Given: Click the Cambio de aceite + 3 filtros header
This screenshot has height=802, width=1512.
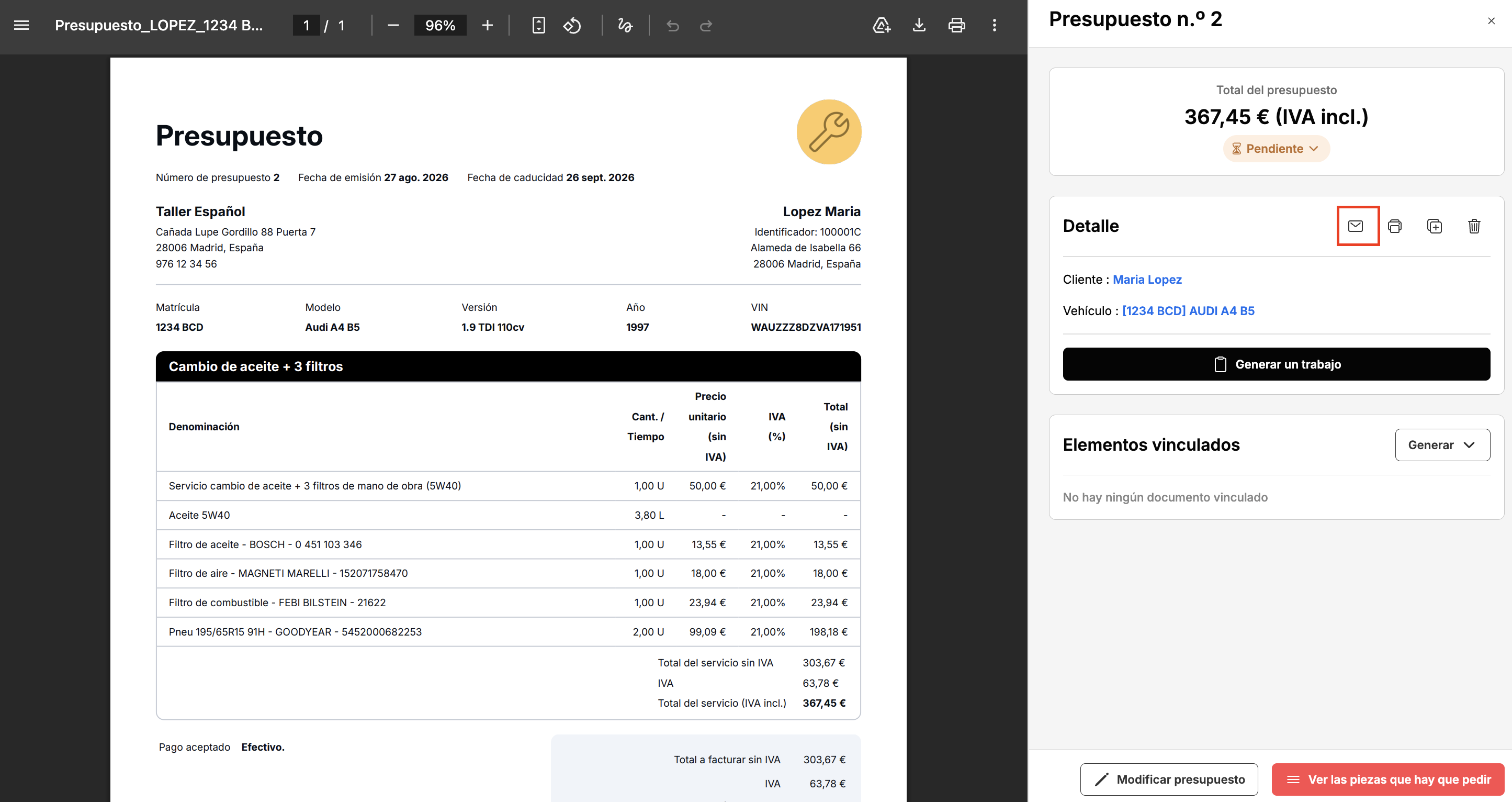Looking at the screenshot, I should [x=509, y=366].
